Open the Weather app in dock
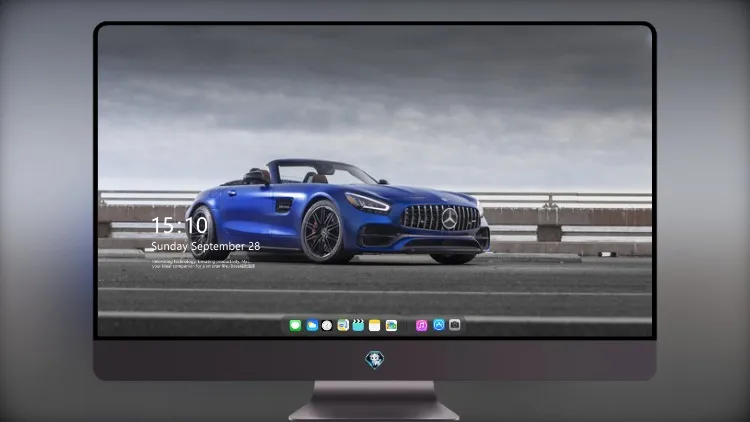Image resolution: width=750 pixels, height=422 pixels. point(312,325)
